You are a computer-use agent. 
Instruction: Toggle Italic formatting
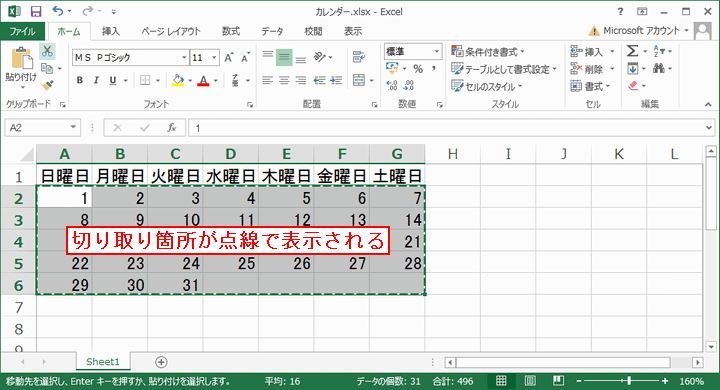coord(96,80)
